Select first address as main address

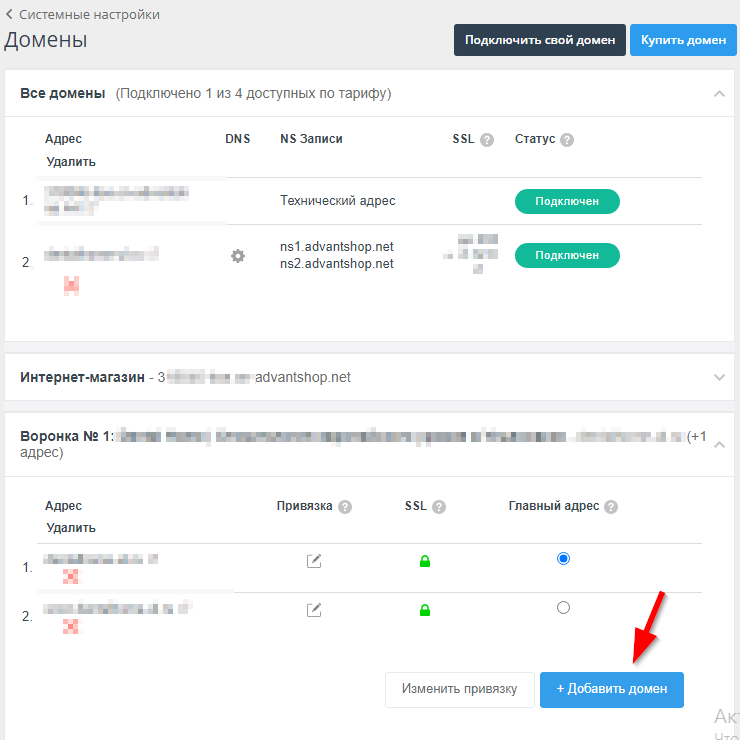point(563,559)
